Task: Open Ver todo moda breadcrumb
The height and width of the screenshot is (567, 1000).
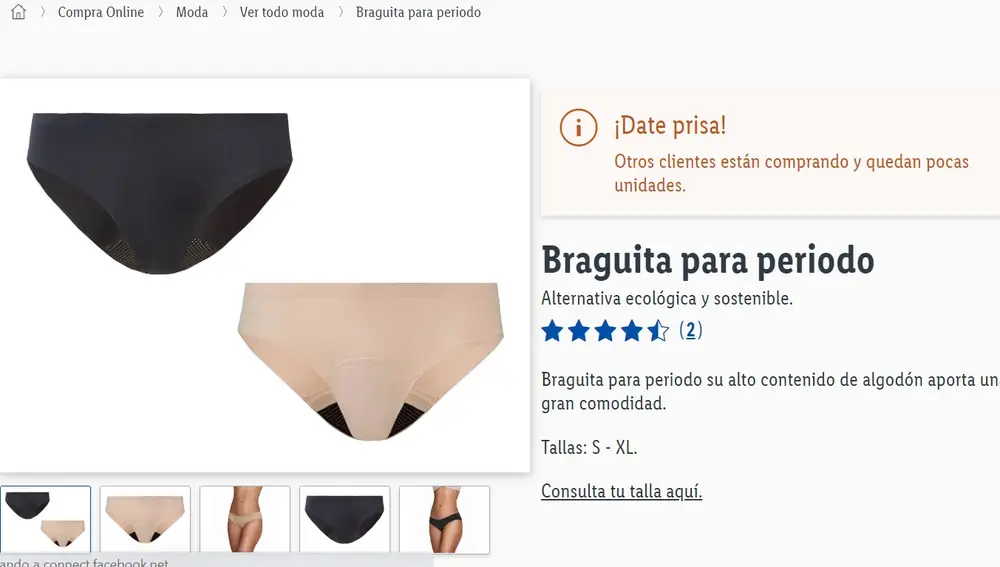Action: [x=282, y=12]
